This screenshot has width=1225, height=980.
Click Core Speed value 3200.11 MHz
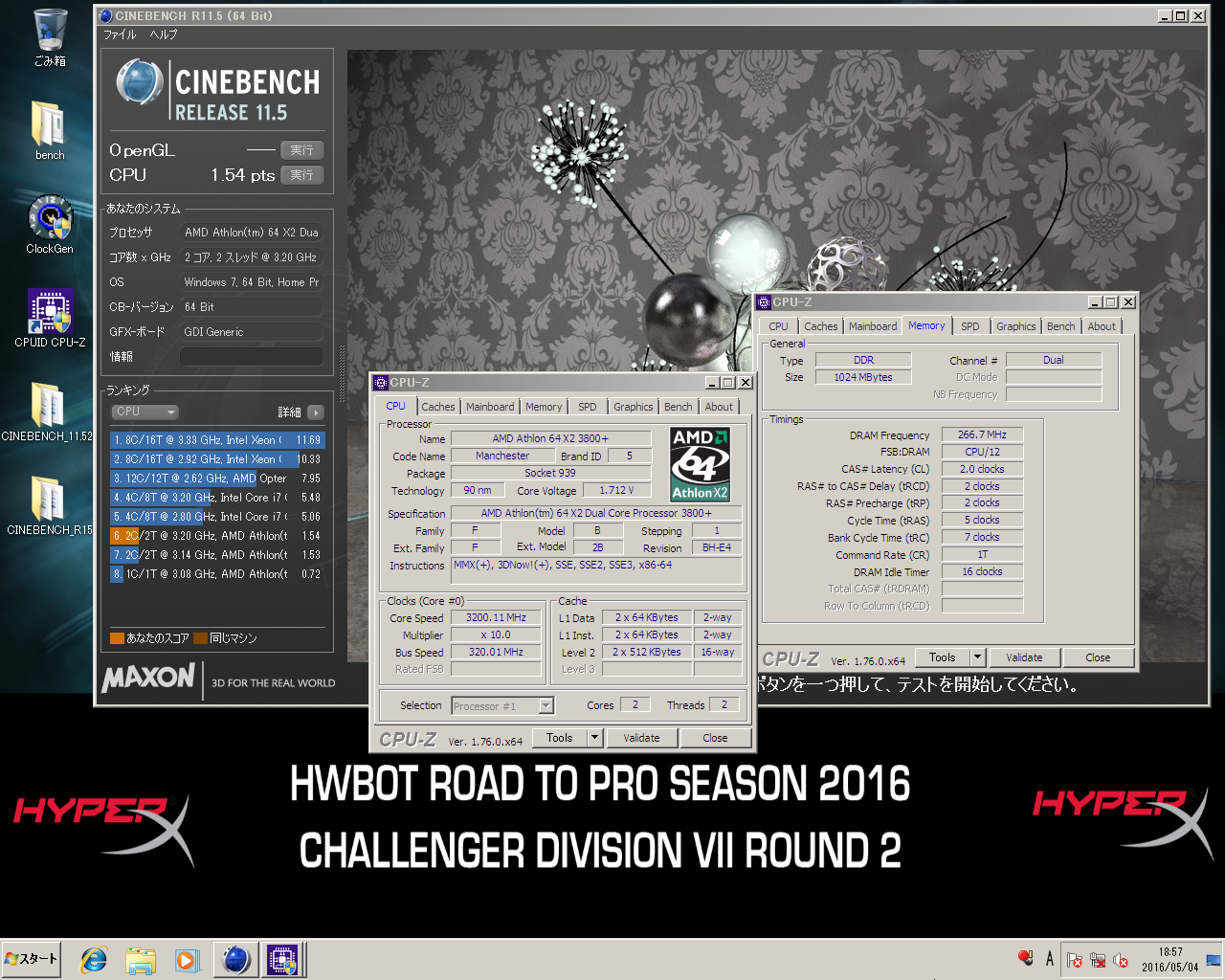click(x=496, y=618)
